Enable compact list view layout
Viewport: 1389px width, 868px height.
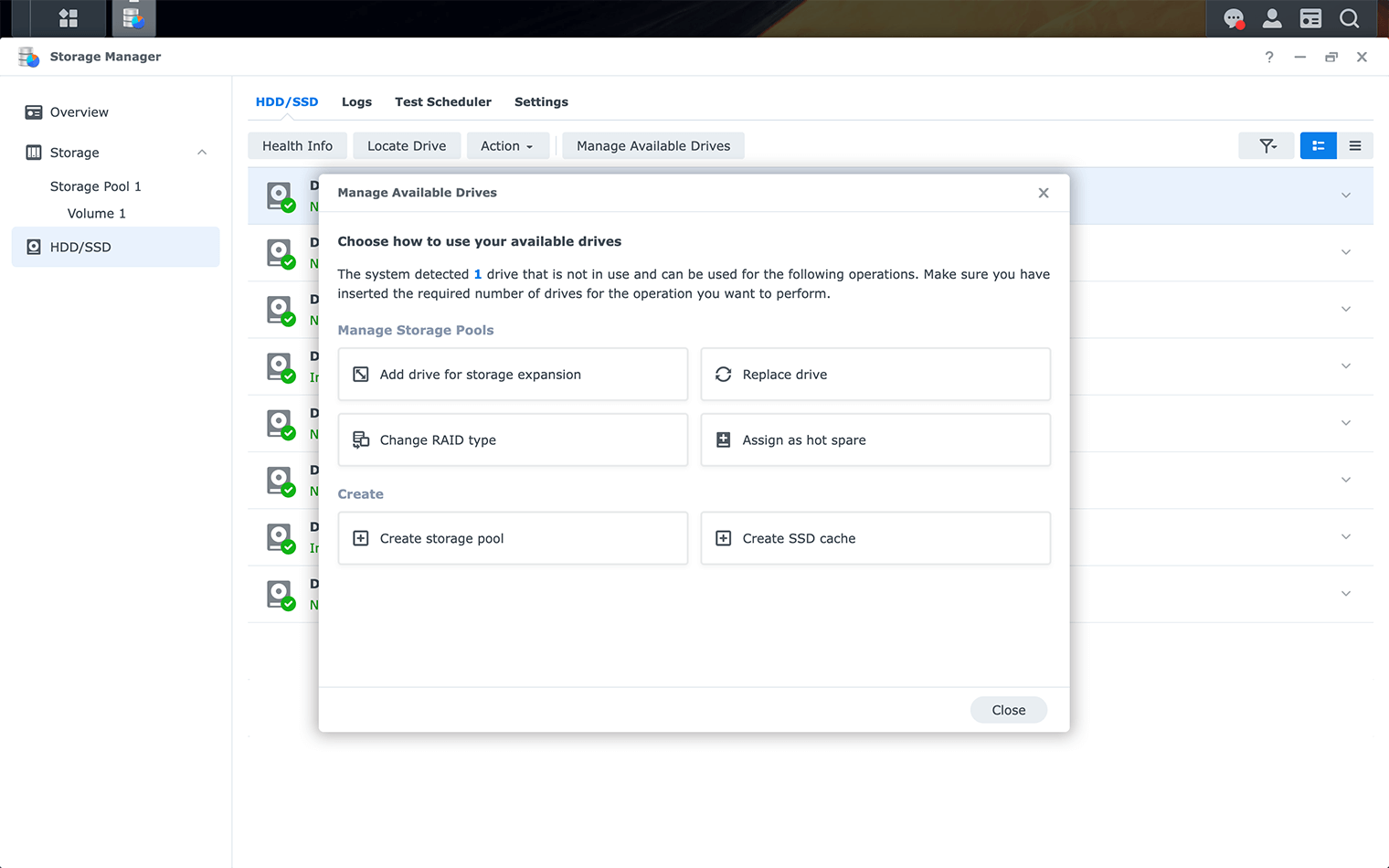pos(1355,145)
